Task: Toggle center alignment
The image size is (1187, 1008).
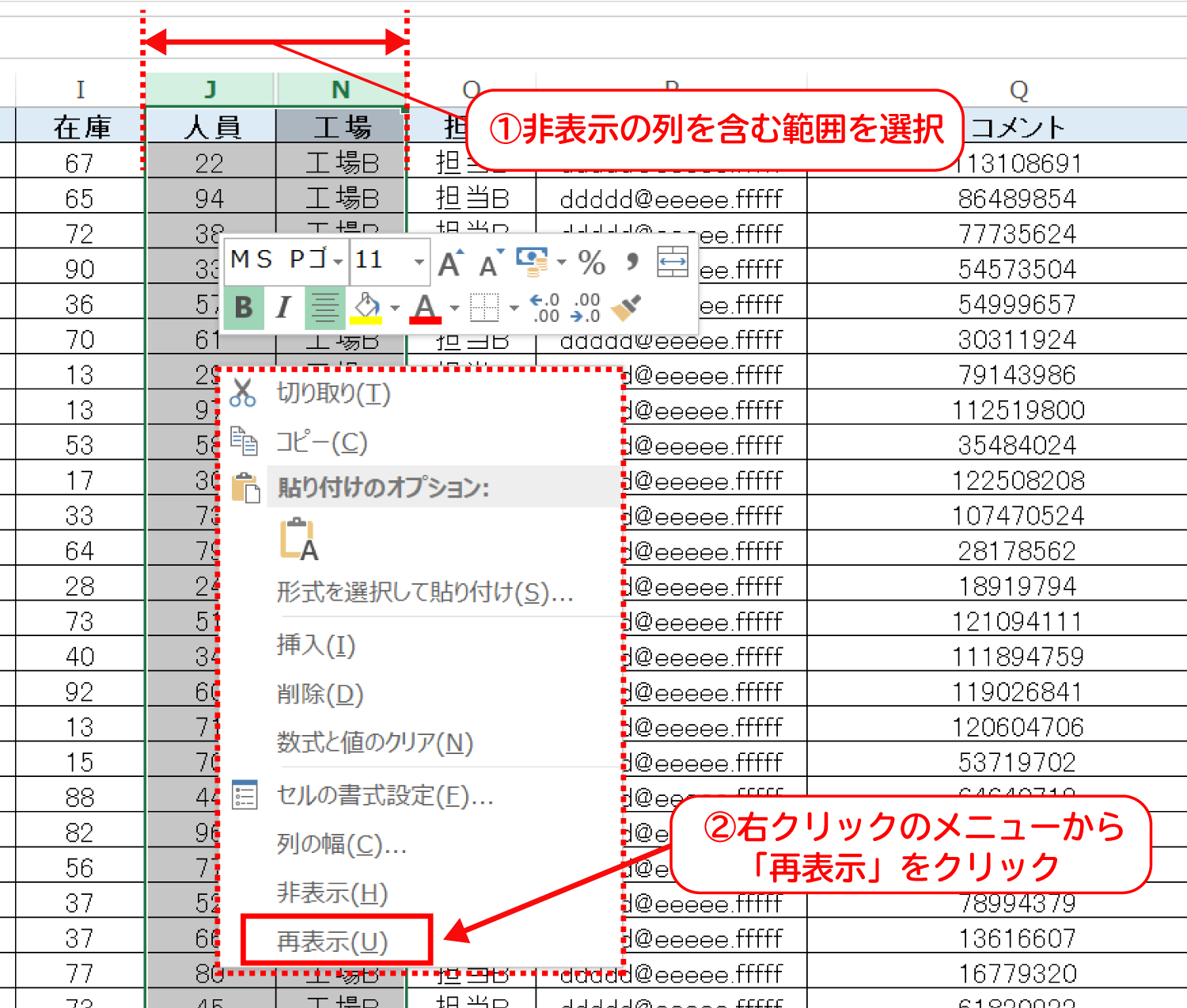Action: tap(324, 307)
